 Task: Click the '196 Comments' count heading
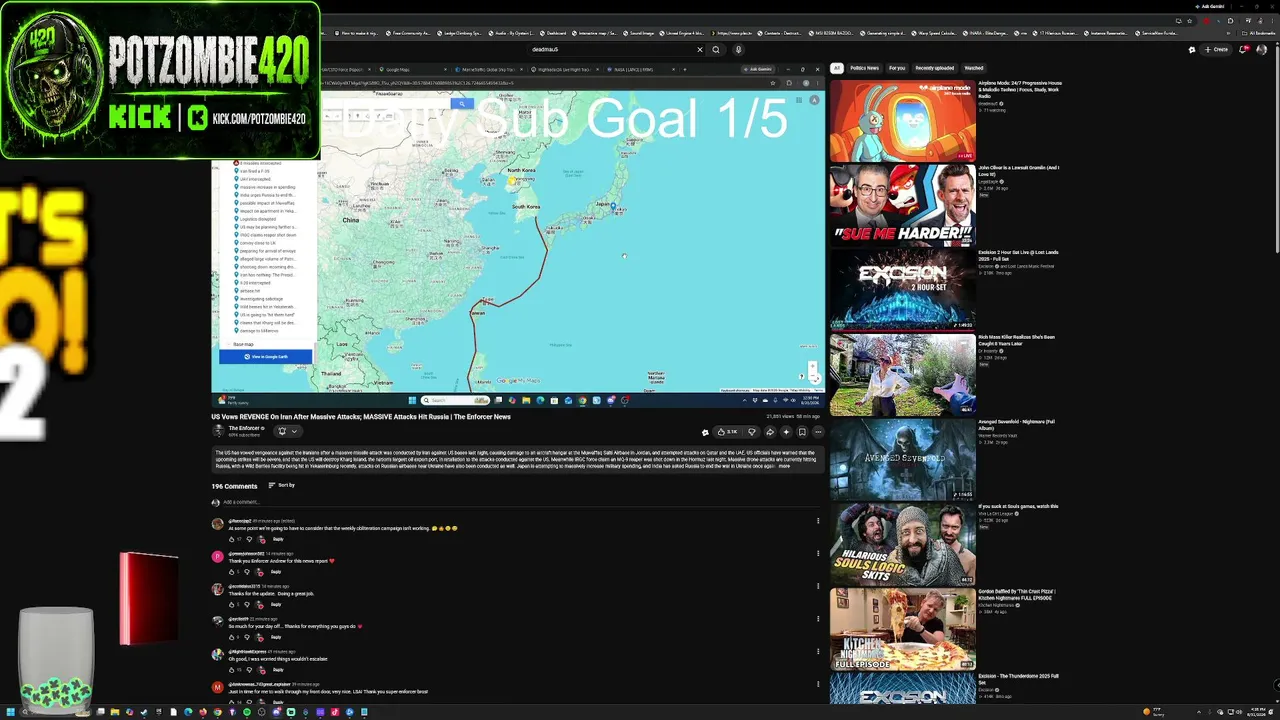[234, 486]
